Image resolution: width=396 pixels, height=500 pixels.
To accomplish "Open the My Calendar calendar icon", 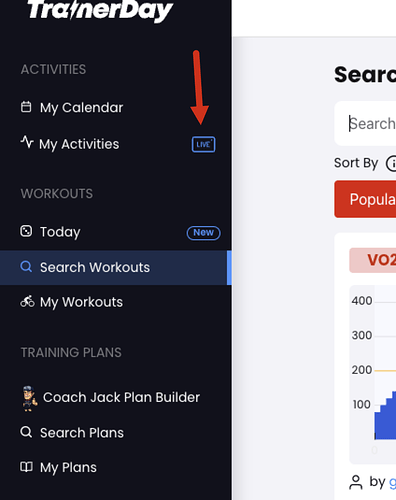I will tap(26, 107).
